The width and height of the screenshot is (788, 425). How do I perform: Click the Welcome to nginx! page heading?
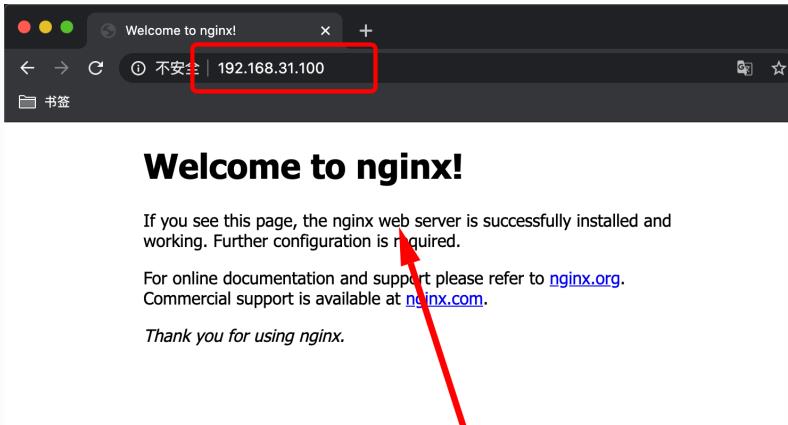click(x=303, y=167)
